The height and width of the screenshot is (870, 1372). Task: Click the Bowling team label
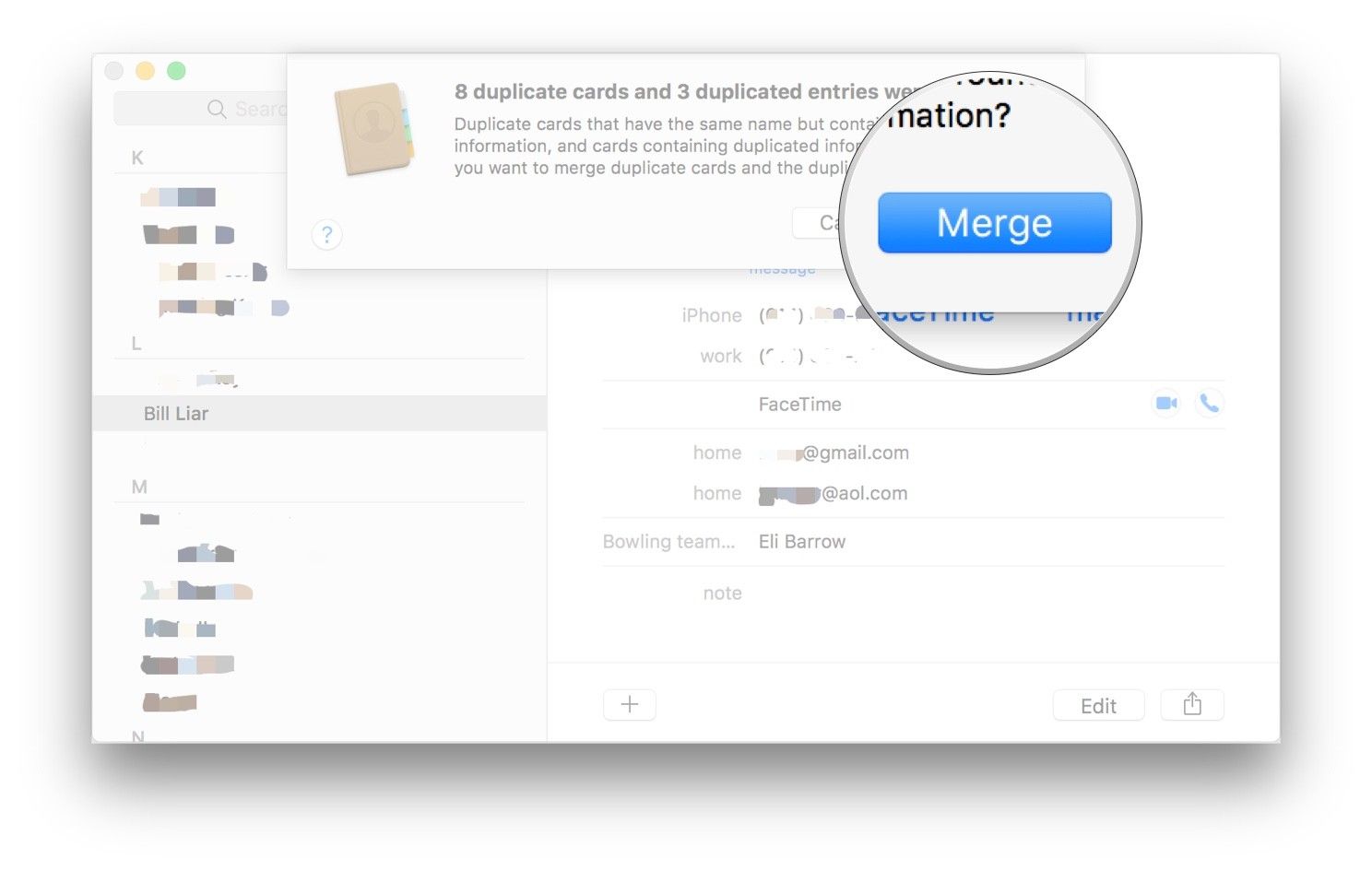coord(668,542)
